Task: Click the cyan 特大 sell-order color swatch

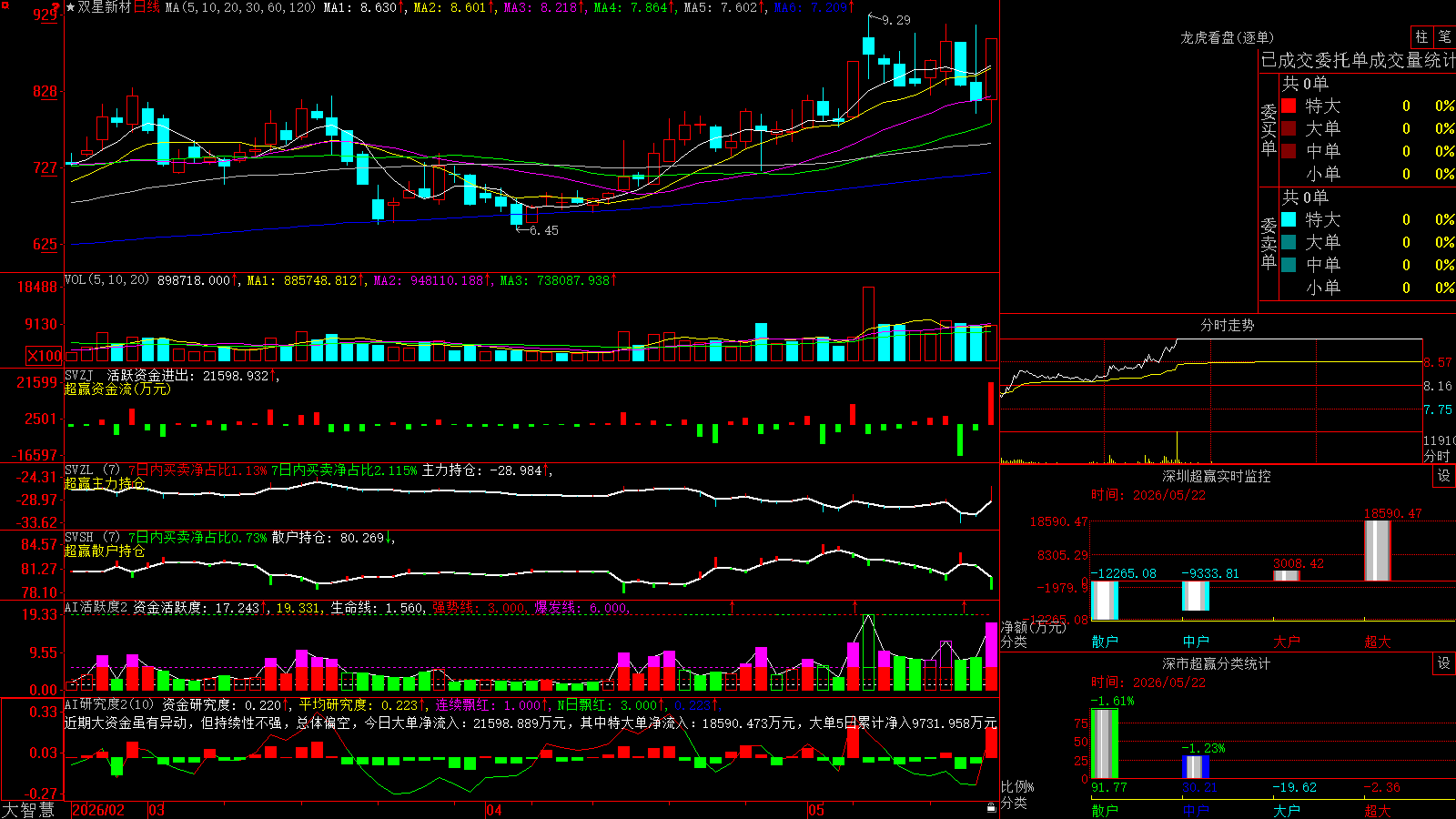Action: (x=1289, y=219)
